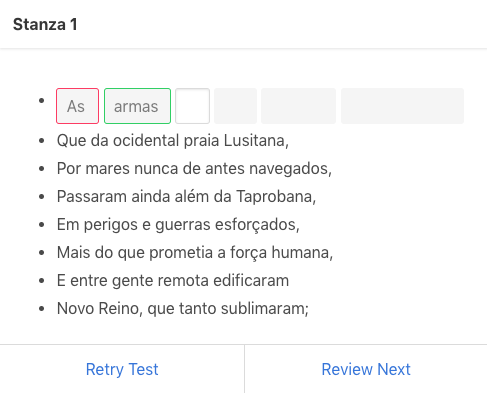The image size is (487, 393).
Task: Click the Retry Test button
Action: [x=122, y=369]
